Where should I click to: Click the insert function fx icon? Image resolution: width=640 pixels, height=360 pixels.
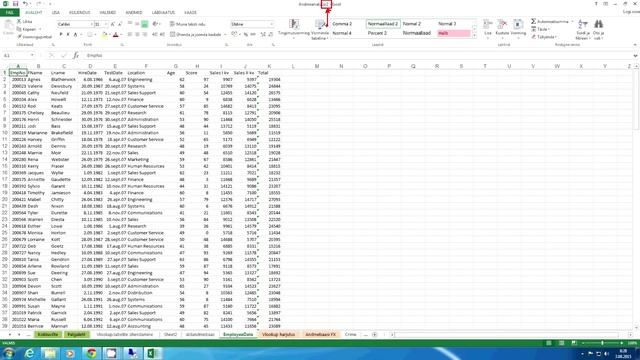coord(76,55)
